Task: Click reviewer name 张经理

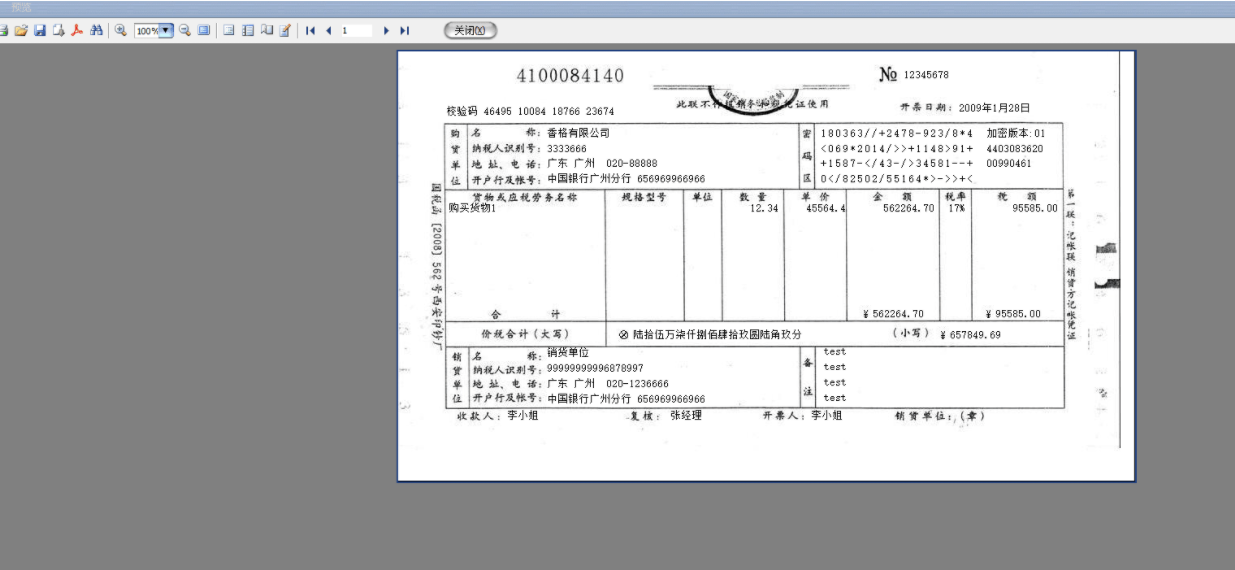Action: [x=686, y=415]
